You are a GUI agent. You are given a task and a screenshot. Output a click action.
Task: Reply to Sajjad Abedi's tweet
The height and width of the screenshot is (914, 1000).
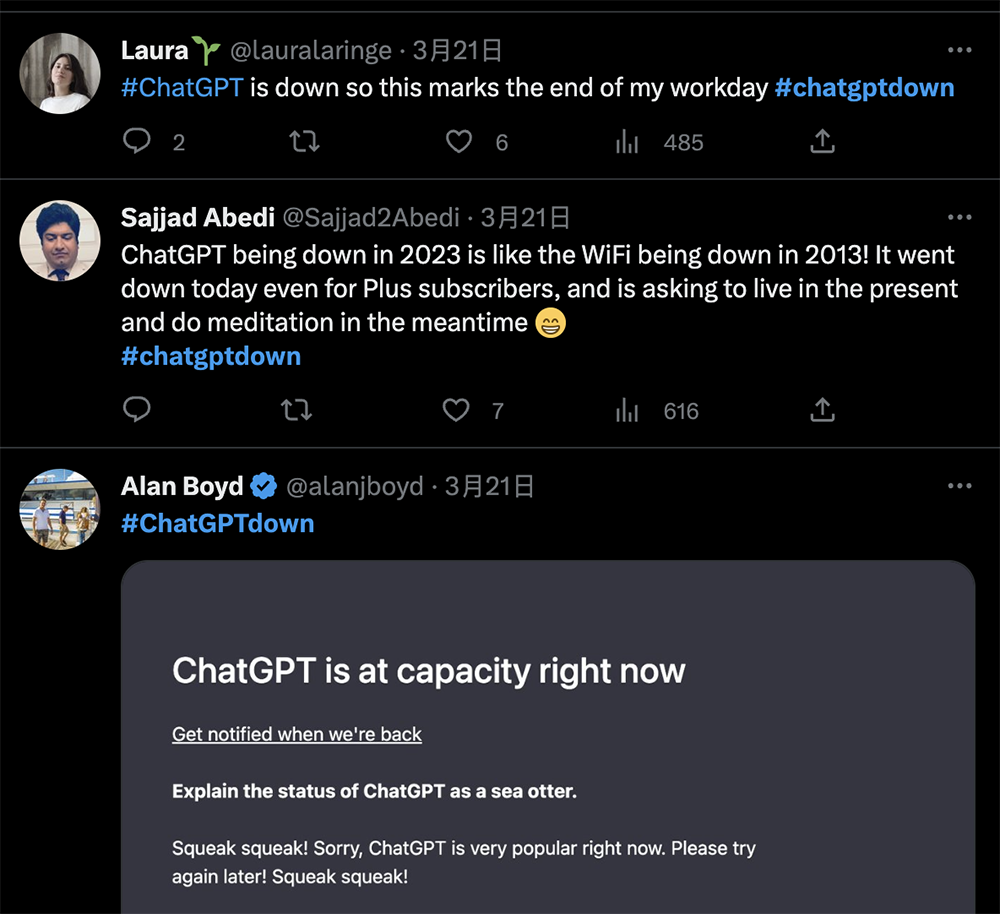[137, 410]
